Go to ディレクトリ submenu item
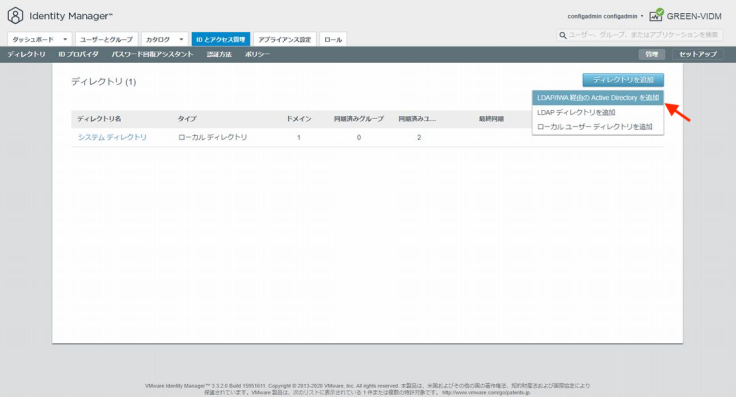The image size is (736, 397). (x=26, y=54)
